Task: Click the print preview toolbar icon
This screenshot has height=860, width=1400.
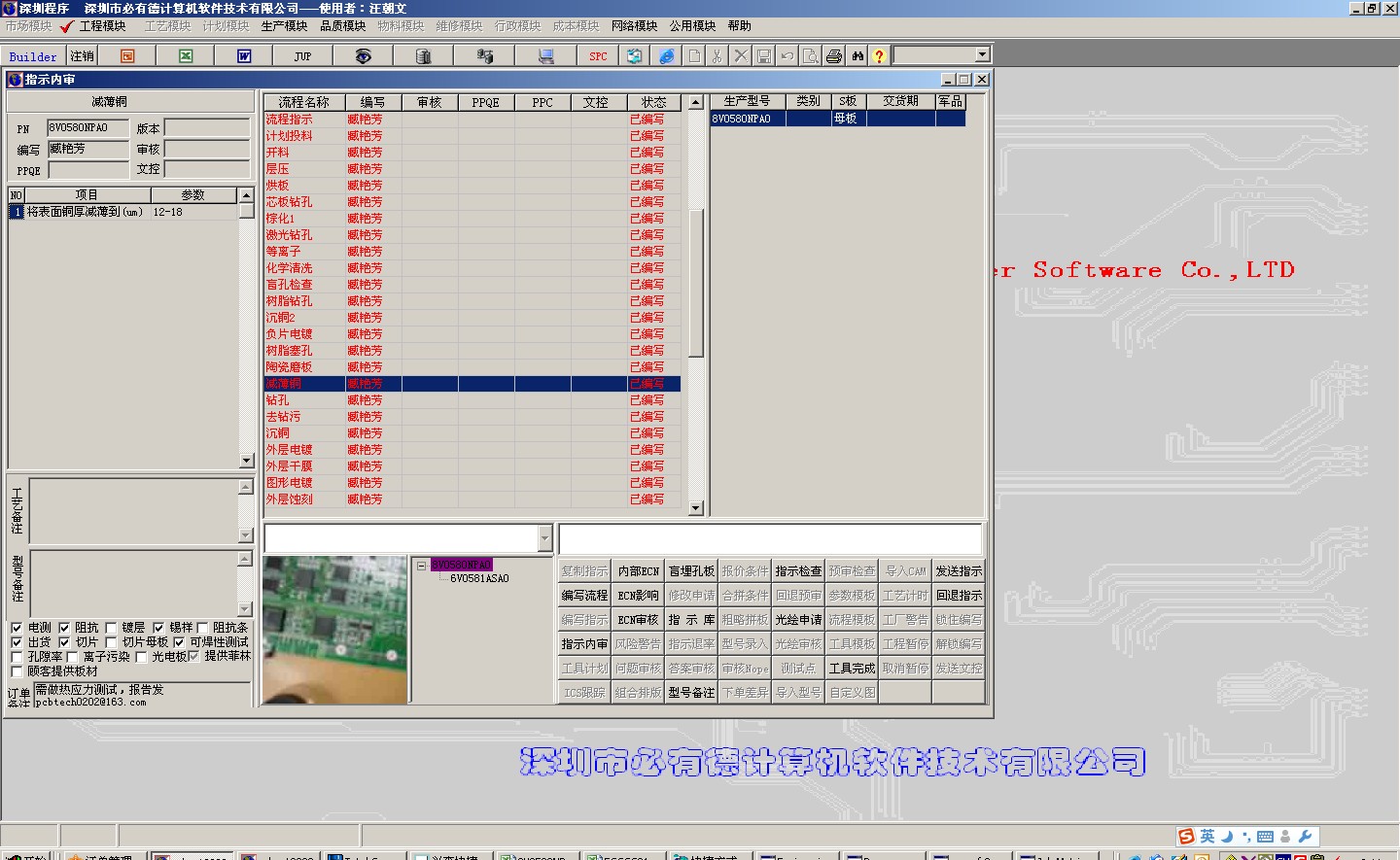Action: click(x=810, y=56)
